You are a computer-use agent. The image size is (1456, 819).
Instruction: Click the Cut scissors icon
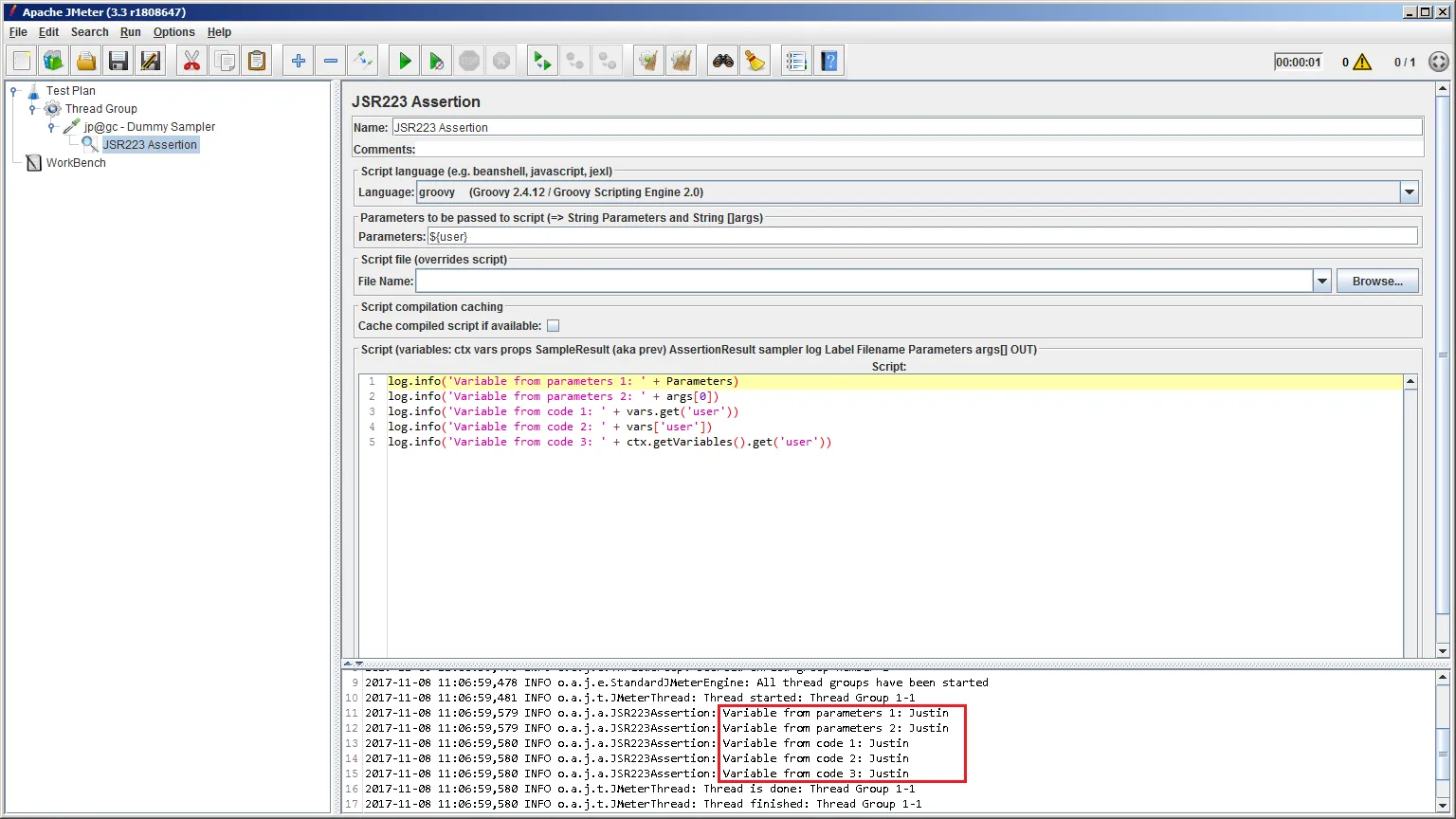[x=191, y=62]
